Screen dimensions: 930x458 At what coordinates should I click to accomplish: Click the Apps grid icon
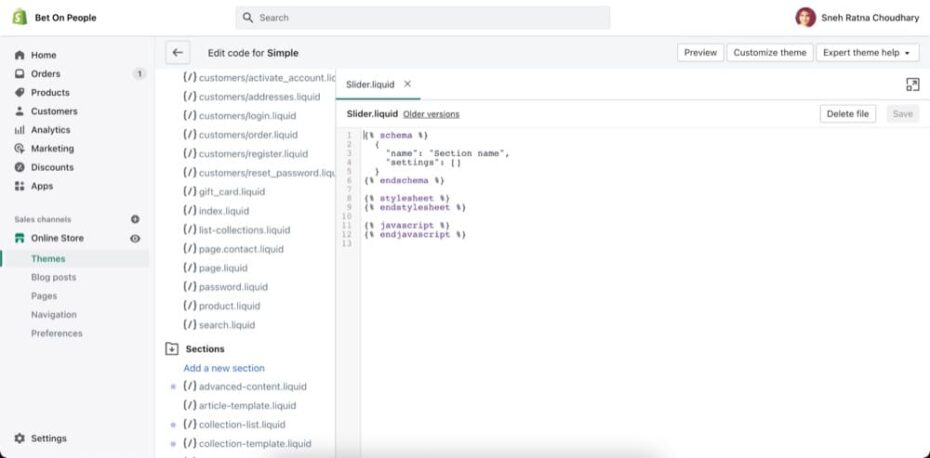[x=19, y=186]
